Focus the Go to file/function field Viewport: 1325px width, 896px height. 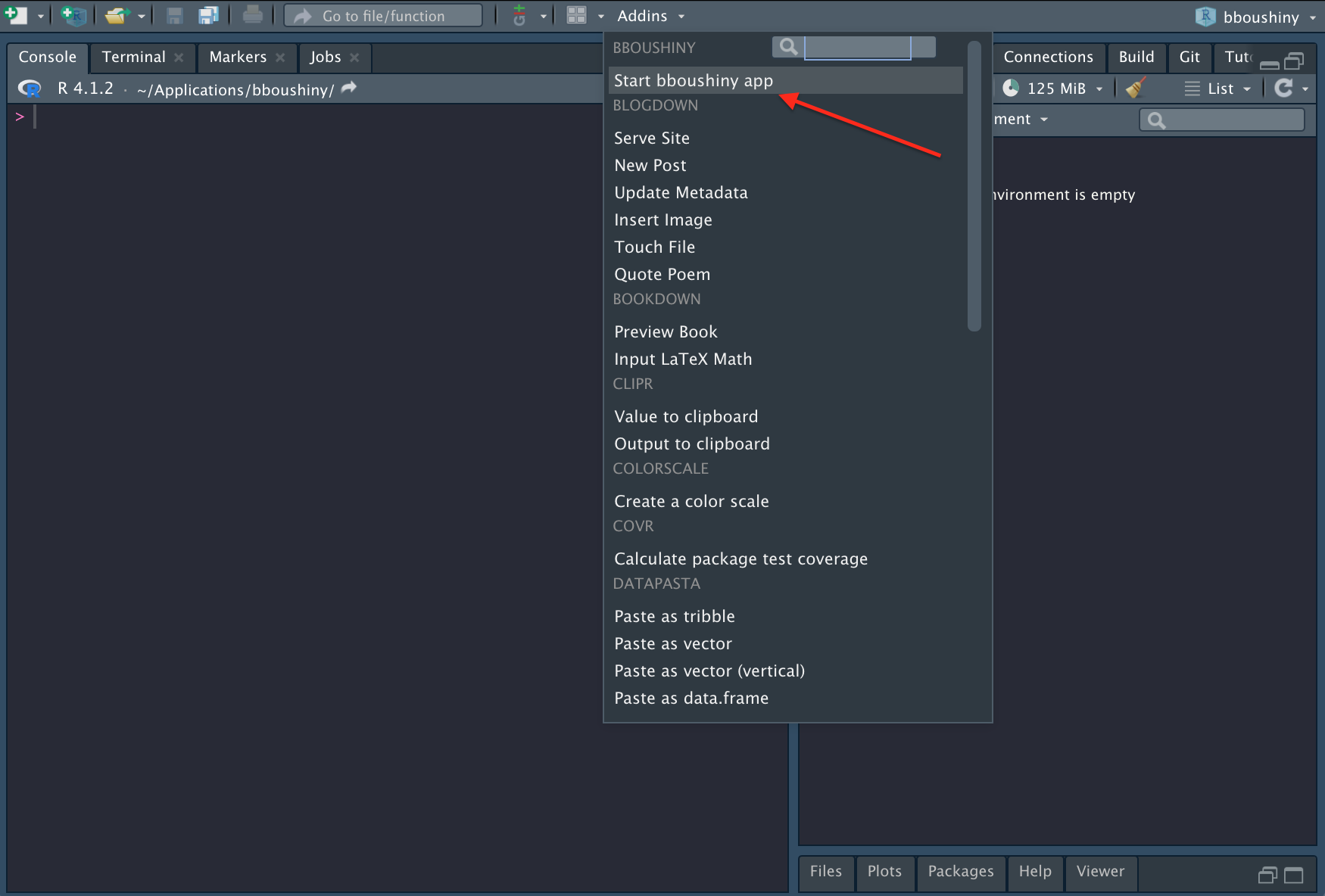click(x=383, y=16)
